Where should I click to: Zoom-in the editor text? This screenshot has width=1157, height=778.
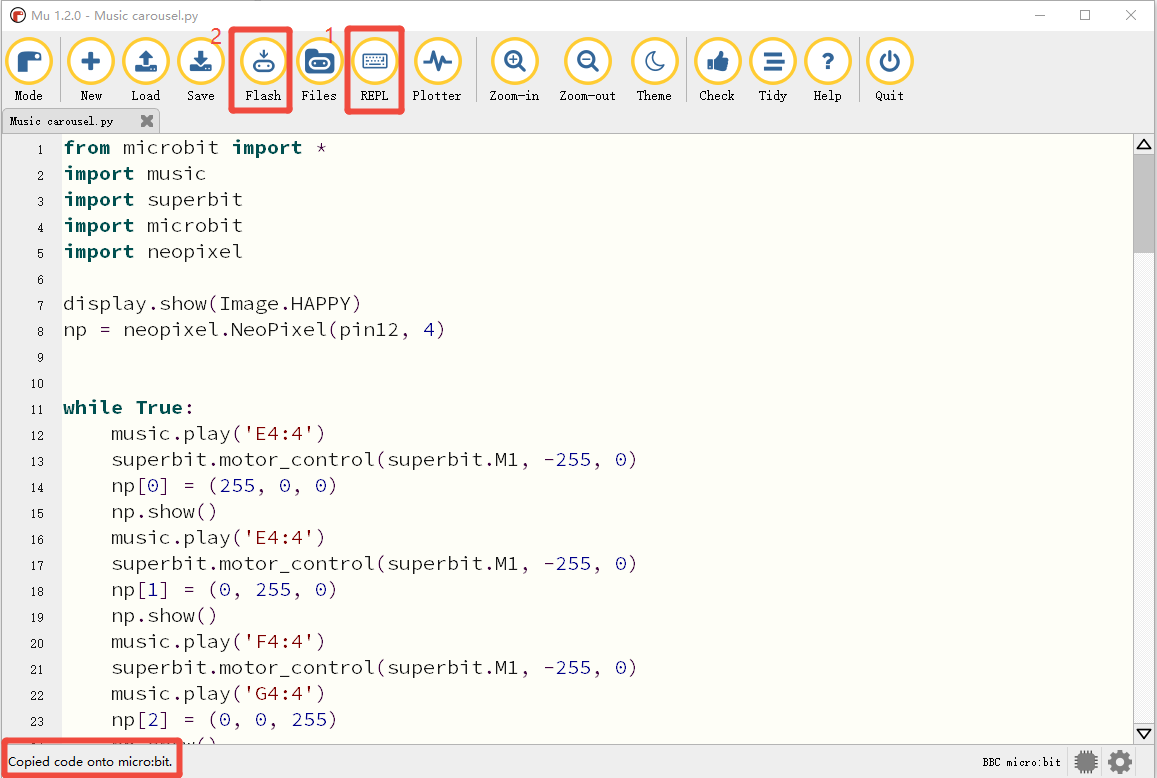pos(514,70)
